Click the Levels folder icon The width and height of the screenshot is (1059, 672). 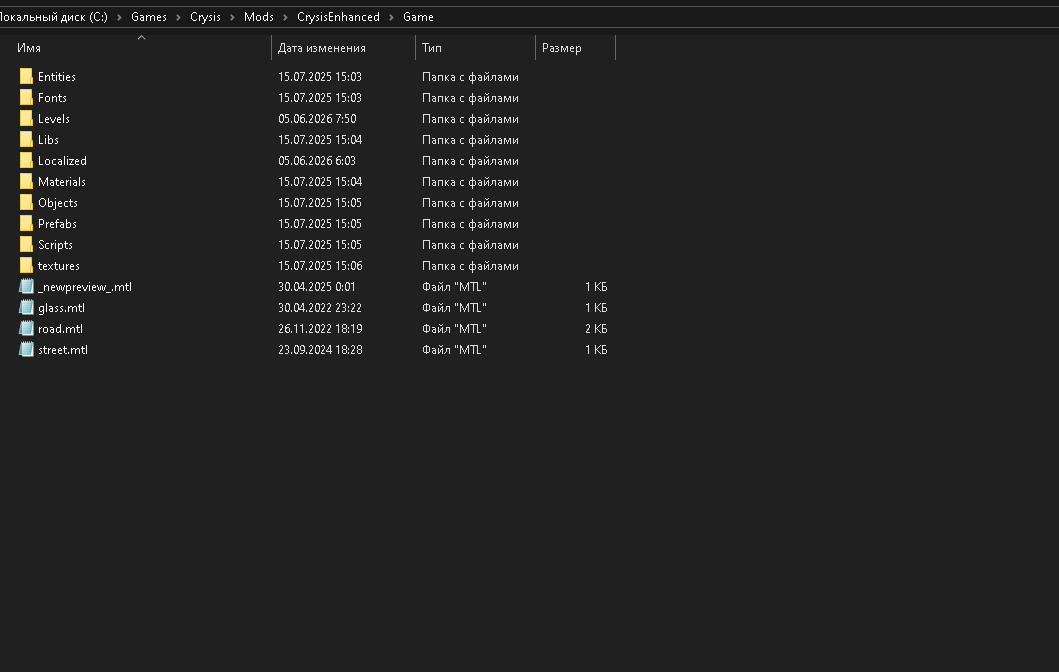[x=26, y=118]
